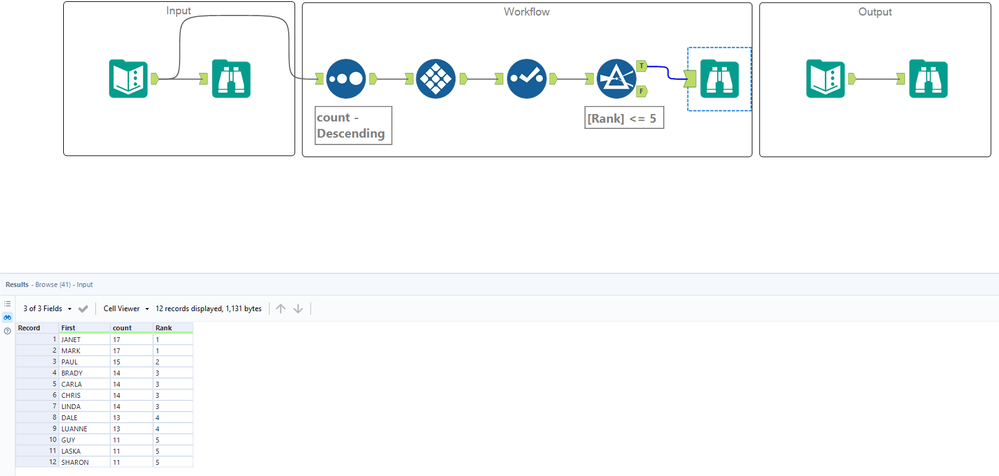This screenshot has width=999, height=476.
Task: Select the MARK cell
Action: click(x=84, y=350)
